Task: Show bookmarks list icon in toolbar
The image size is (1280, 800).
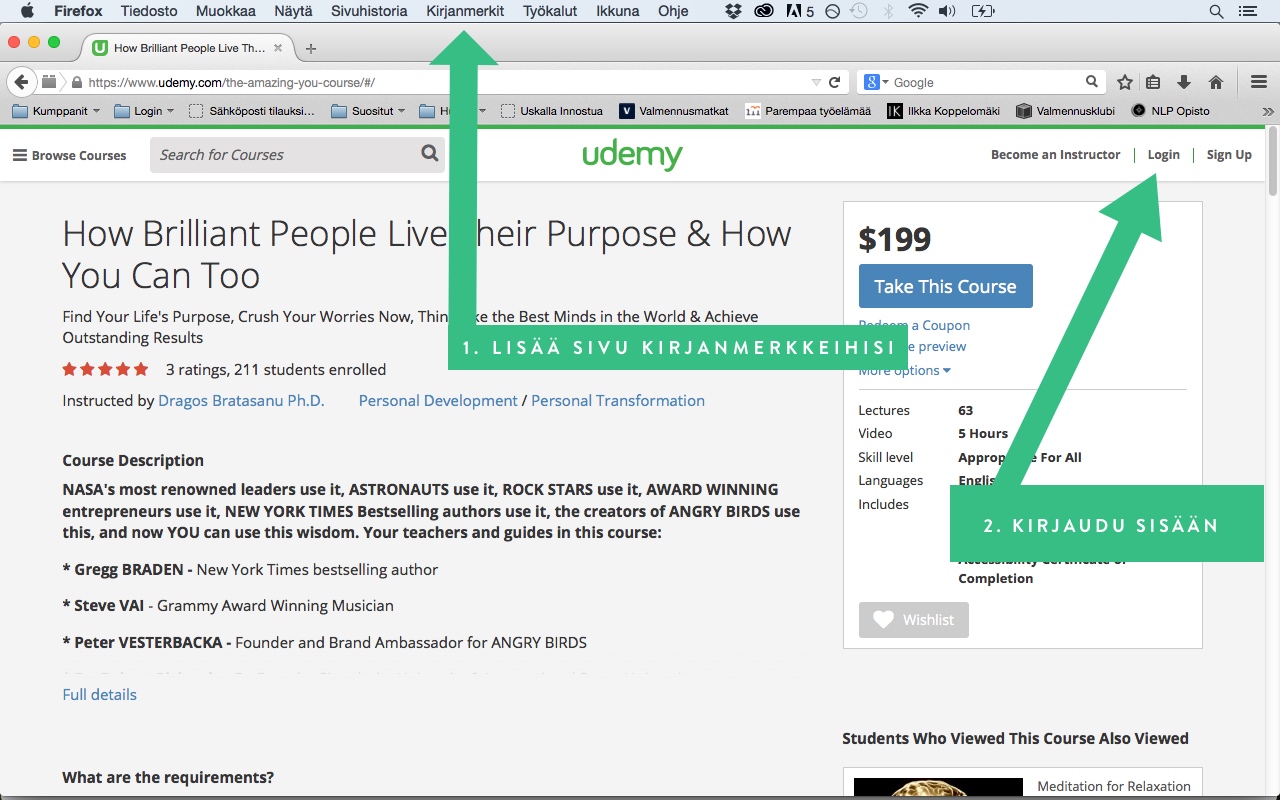Action: 1153,82
